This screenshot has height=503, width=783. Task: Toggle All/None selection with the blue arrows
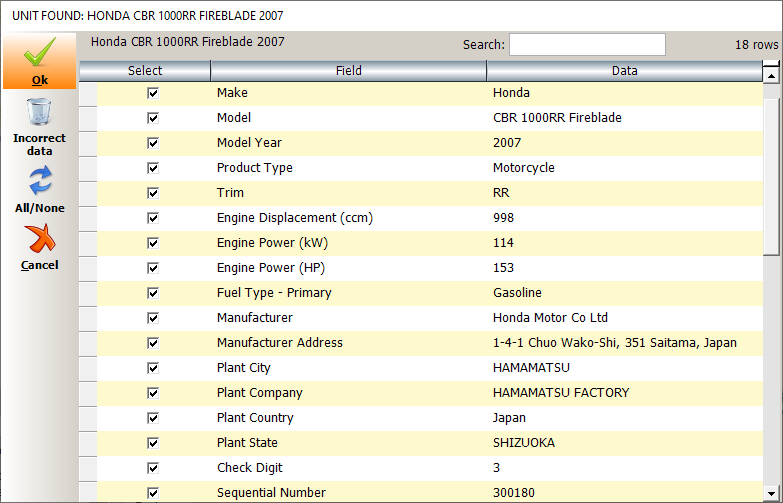tap(40, 180)
